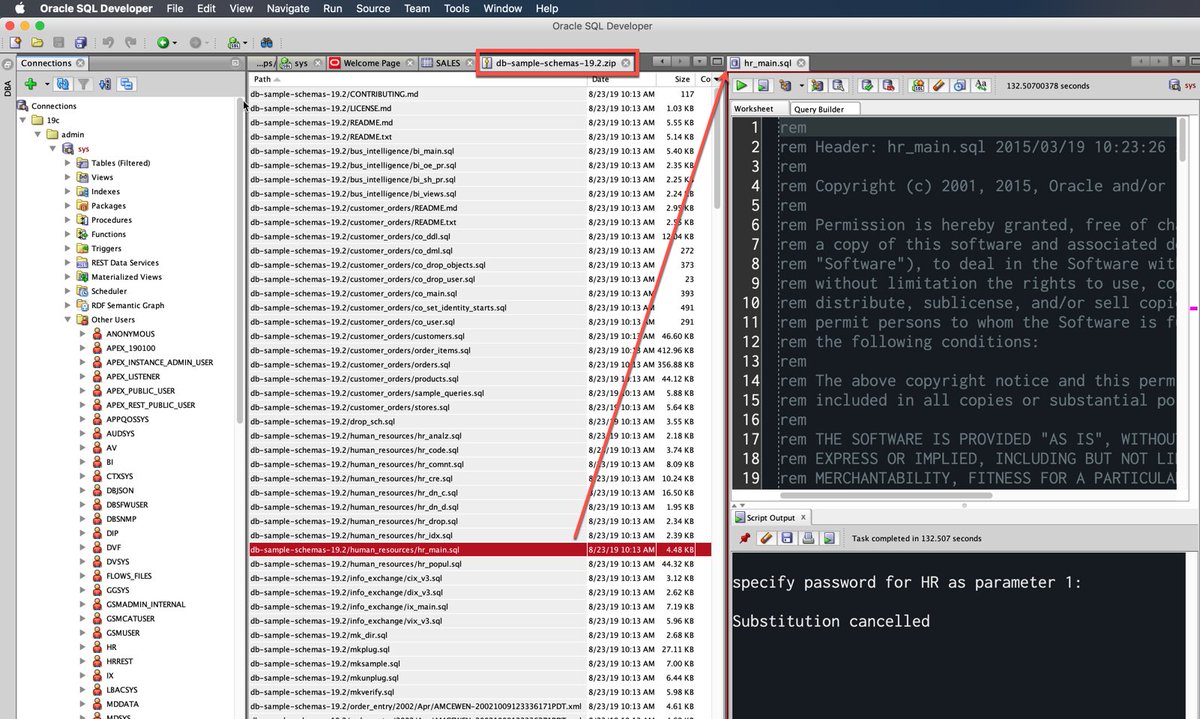The width and height of the screenshot is (1200, 719).
Task: Click the Unshared SQL Worksheet icon
Action: pyautogui.click(x=917, y=86)
